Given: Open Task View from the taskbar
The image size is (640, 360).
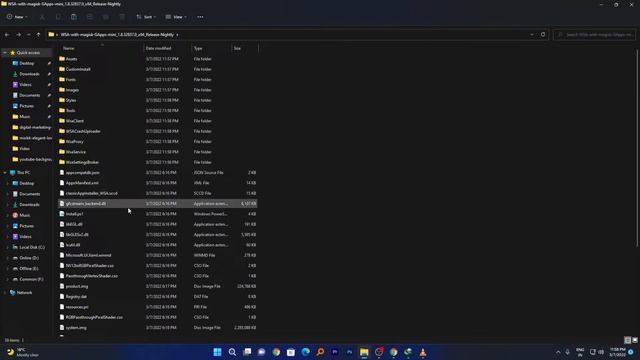Looking at the screenshot, I should 247,352.
